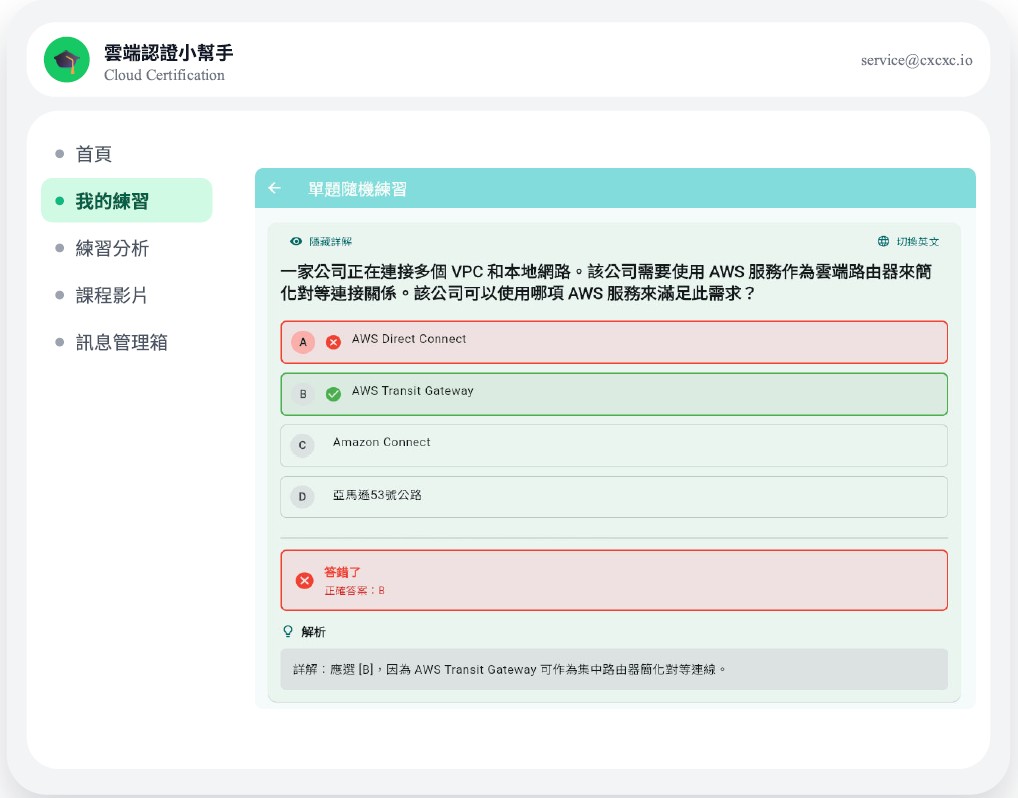Click 切換英文 to switch language
This screenshot has width=1018, height=798.
coord(917,241)
